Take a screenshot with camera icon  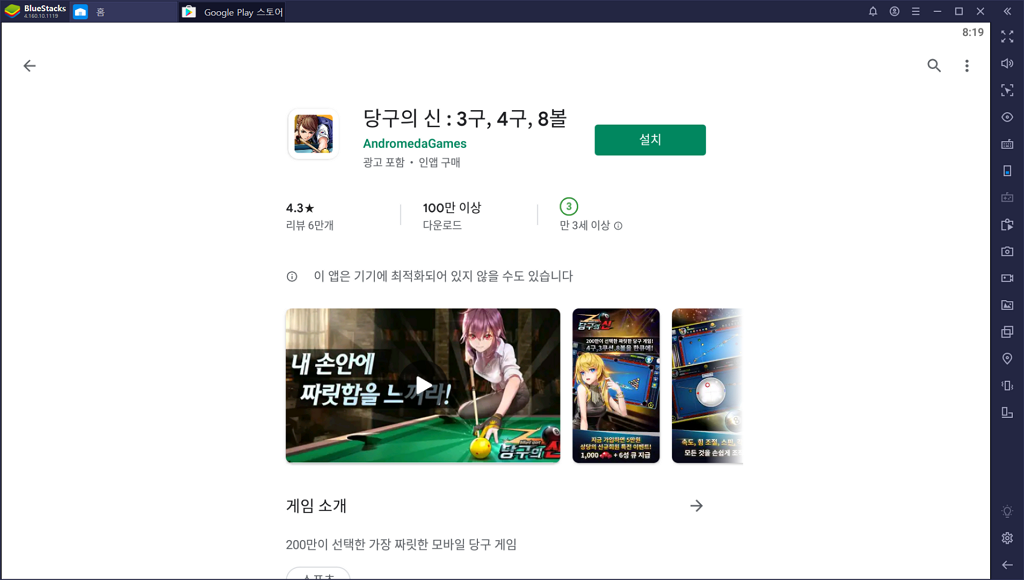1007,251
